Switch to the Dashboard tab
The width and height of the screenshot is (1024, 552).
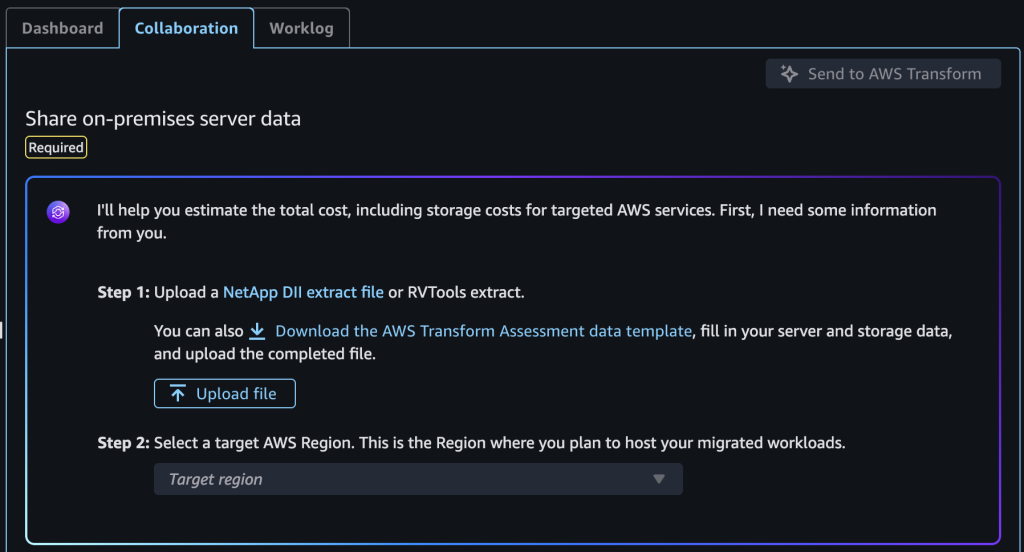click(x=62, y=28)
